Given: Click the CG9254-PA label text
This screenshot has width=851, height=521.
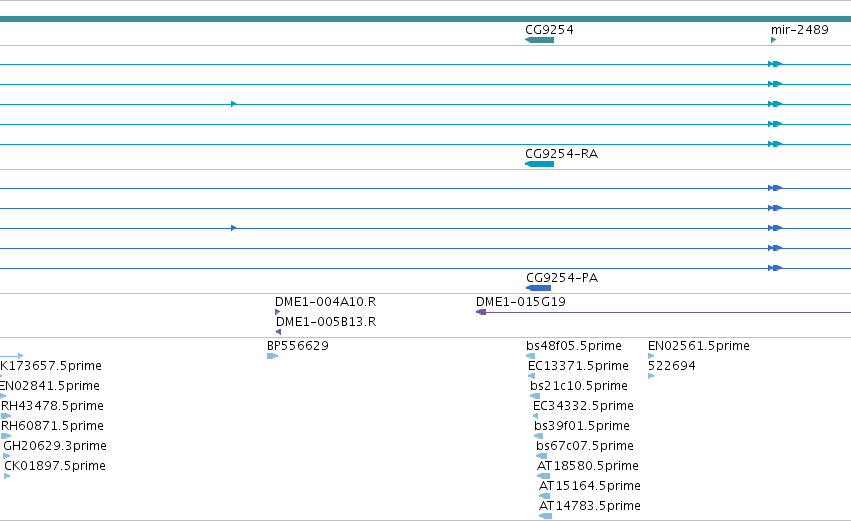Looking at the screenshot, I should click(562, 278).
